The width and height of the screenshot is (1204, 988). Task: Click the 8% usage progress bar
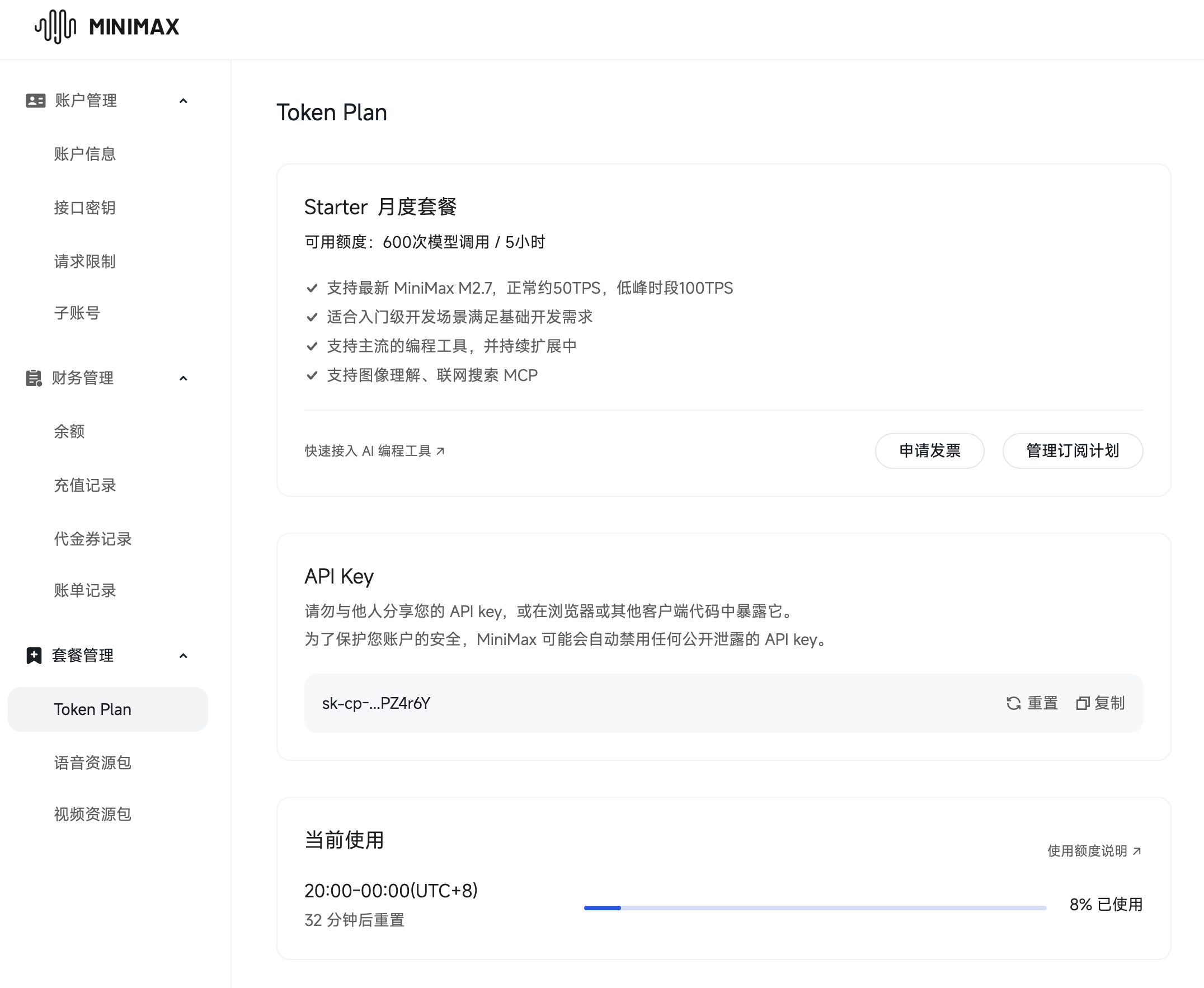point(815,908)
